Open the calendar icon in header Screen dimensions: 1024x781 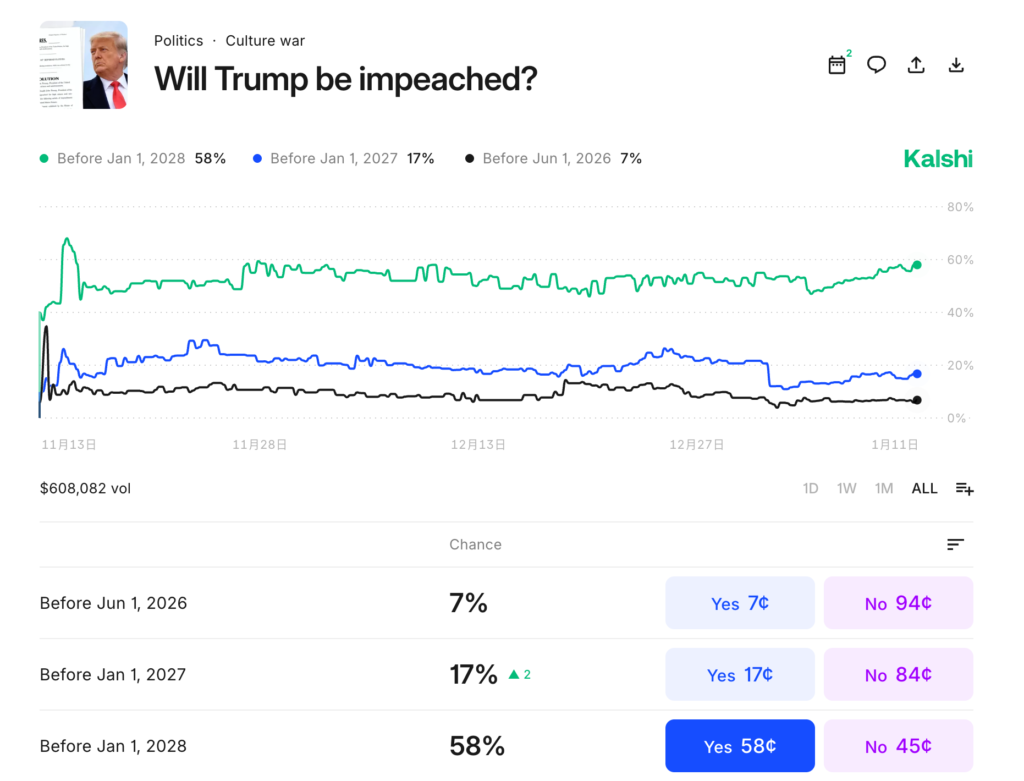(x=837, y=65)
